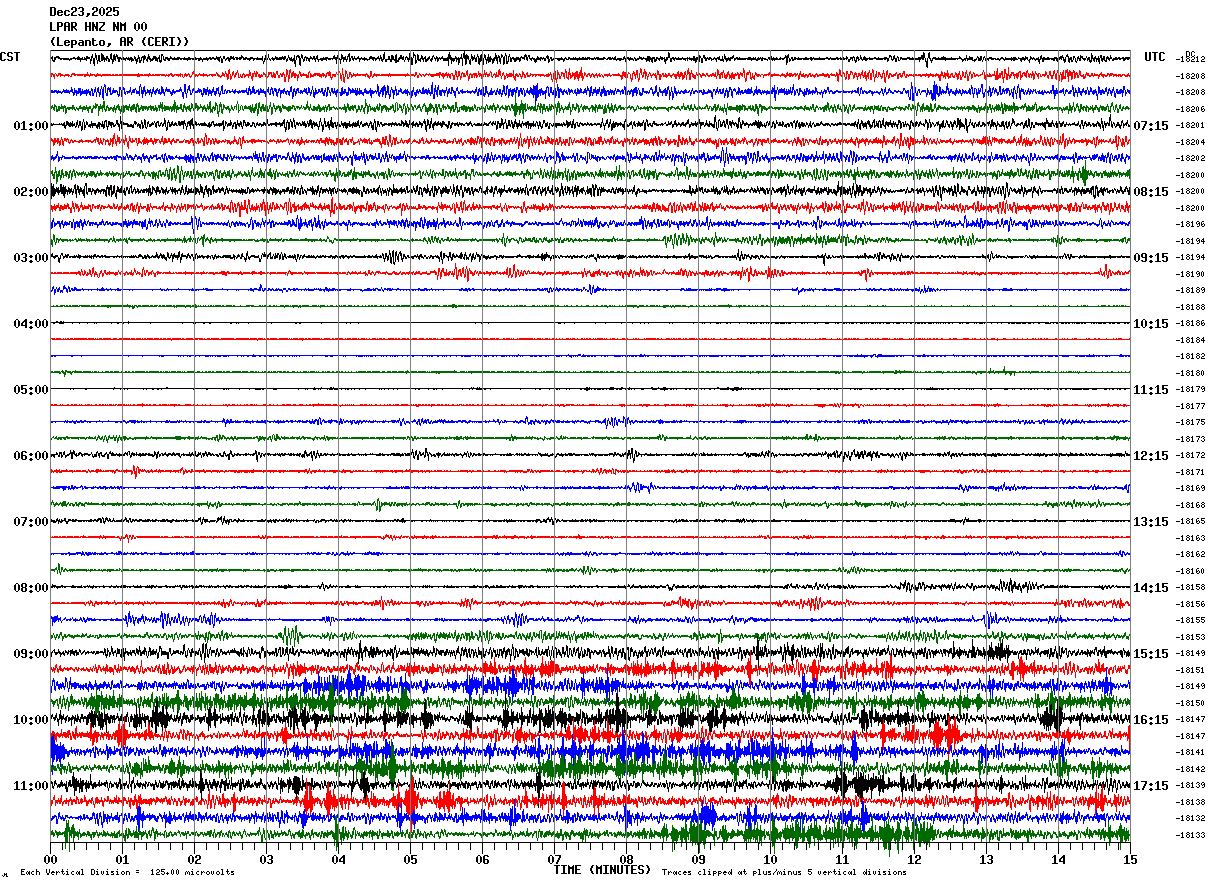Click the DC offset value -18139
This screenshot has width=1210, height=886.
[1191, 786]
